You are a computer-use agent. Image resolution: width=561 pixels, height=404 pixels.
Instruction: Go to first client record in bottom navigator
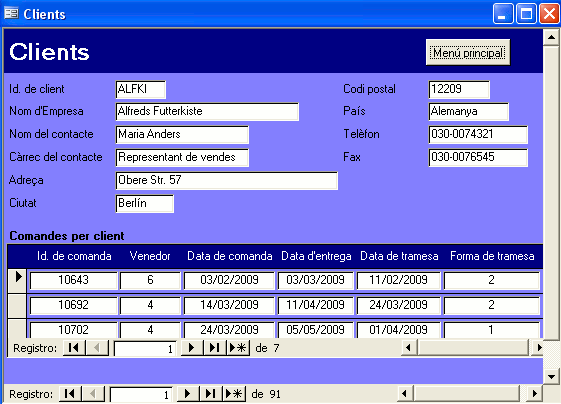pyautogui.click(x=70, y=394)
